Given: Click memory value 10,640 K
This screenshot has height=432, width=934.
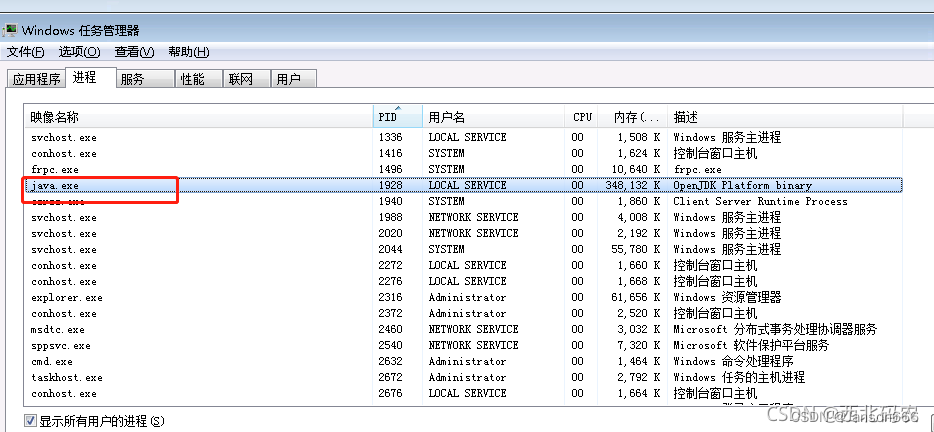Looking at the screenshot, I should point(636,170).
